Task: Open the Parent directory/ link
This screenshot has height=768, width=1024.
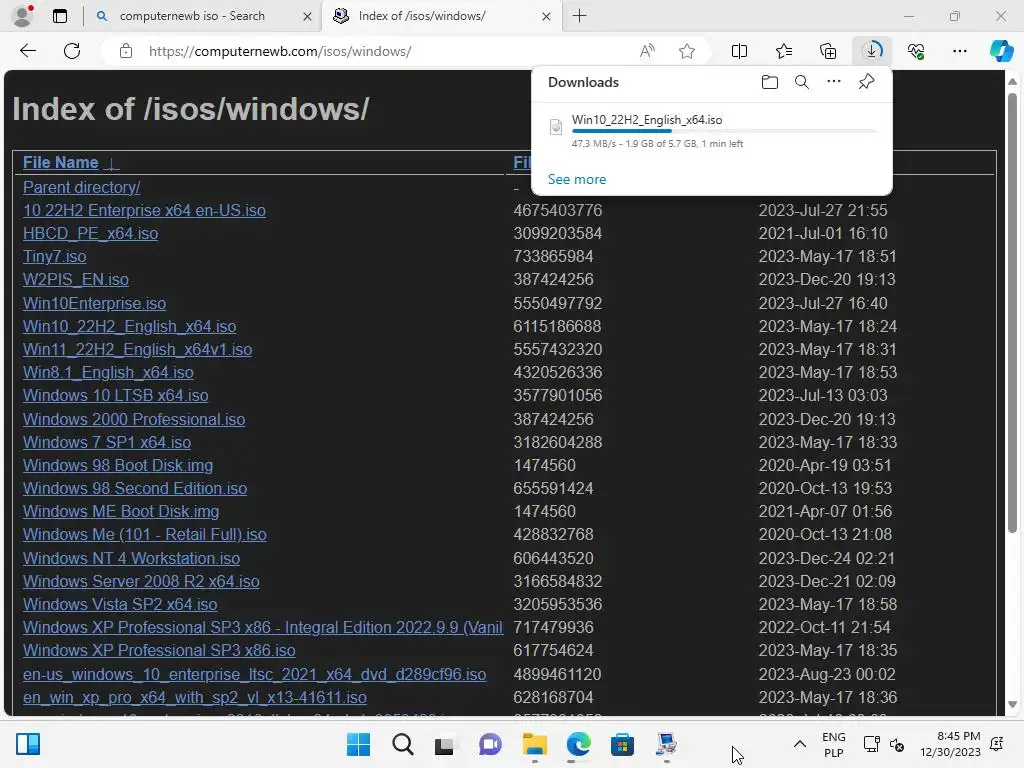Action: 82,187
